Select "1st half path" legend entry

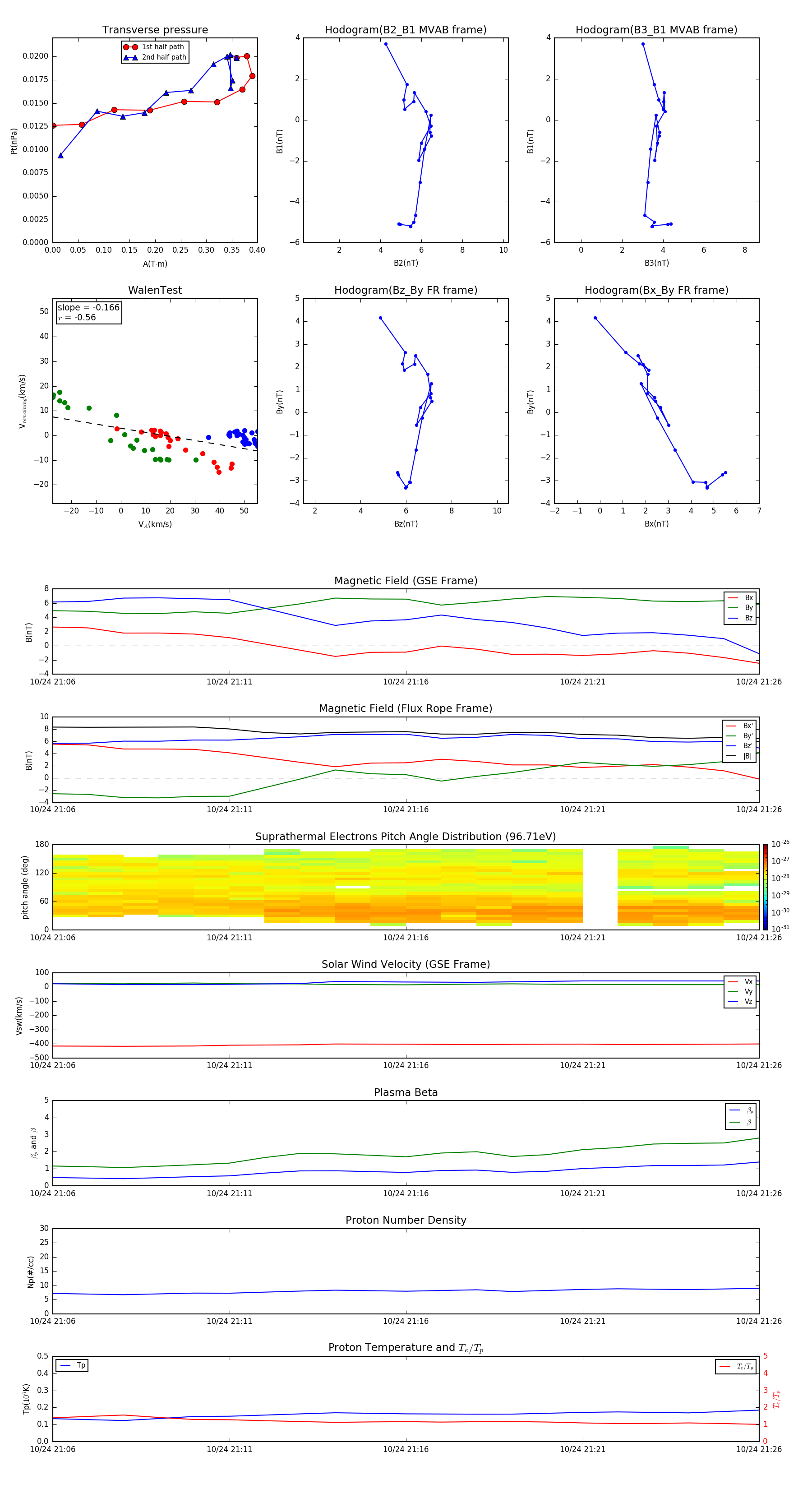(x=154, y=47)
